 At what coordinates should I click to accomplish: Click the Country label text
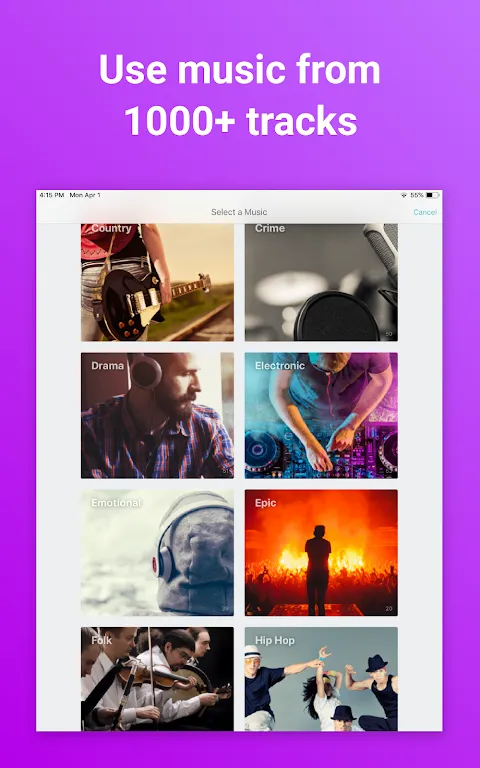(x=111, y=228)
